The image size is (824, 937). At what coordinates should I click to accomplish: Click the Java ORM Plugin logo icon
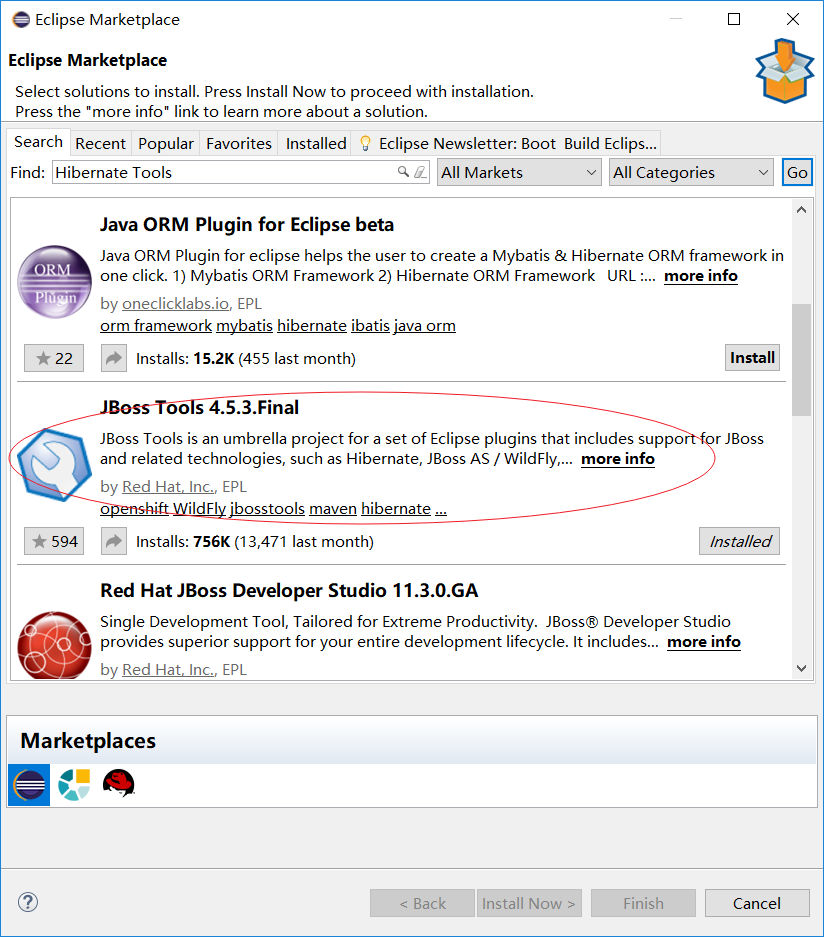point(54,281)
